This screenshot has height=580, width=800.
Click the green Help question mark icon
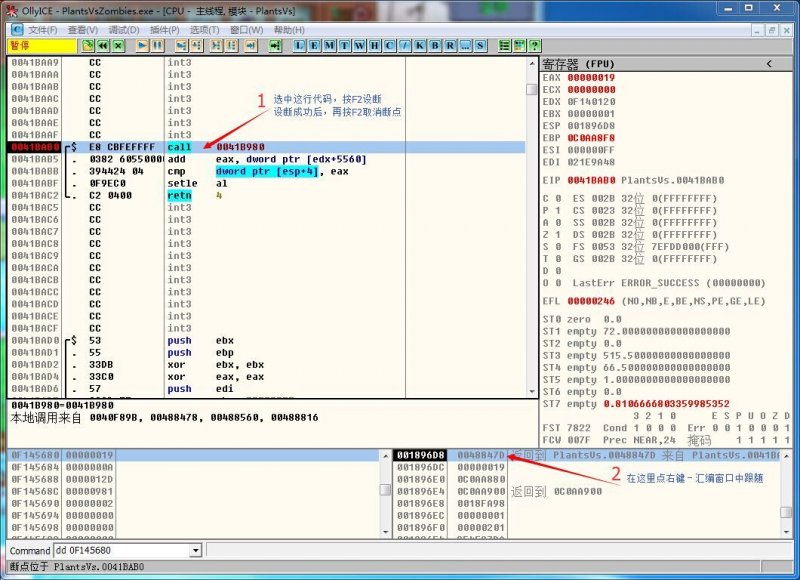535,46
